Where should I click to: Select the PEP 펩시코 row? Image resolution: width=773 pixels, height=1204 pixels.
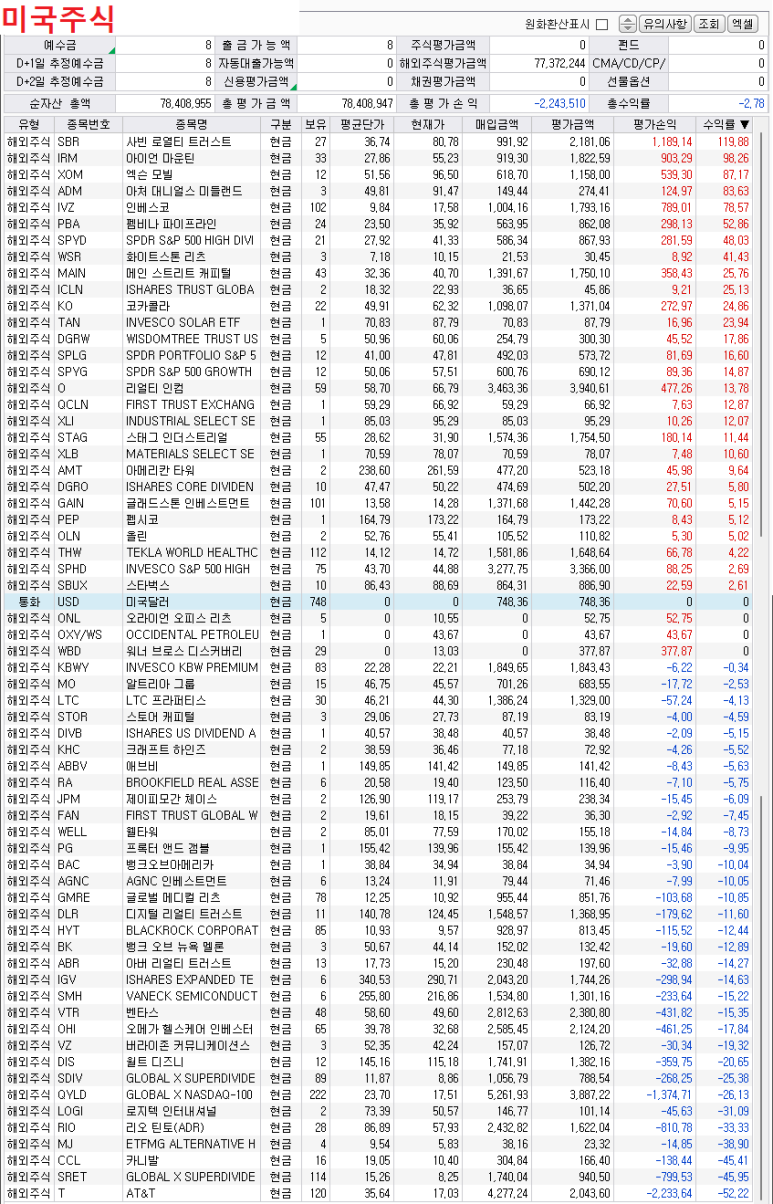click(379, 520)
